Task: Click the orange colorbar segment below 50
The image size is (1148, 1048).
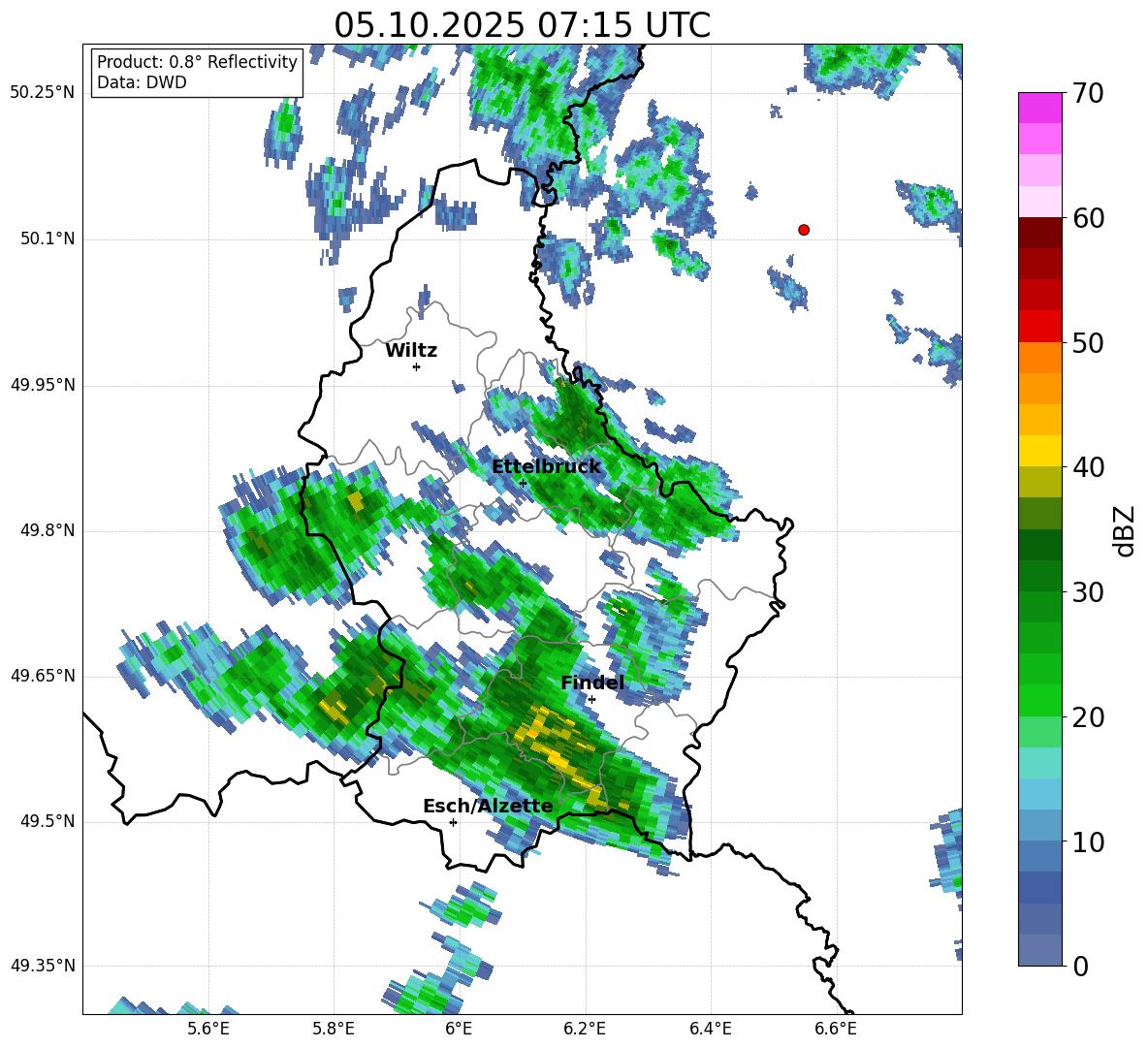Action: click(x=1039, y=357)
